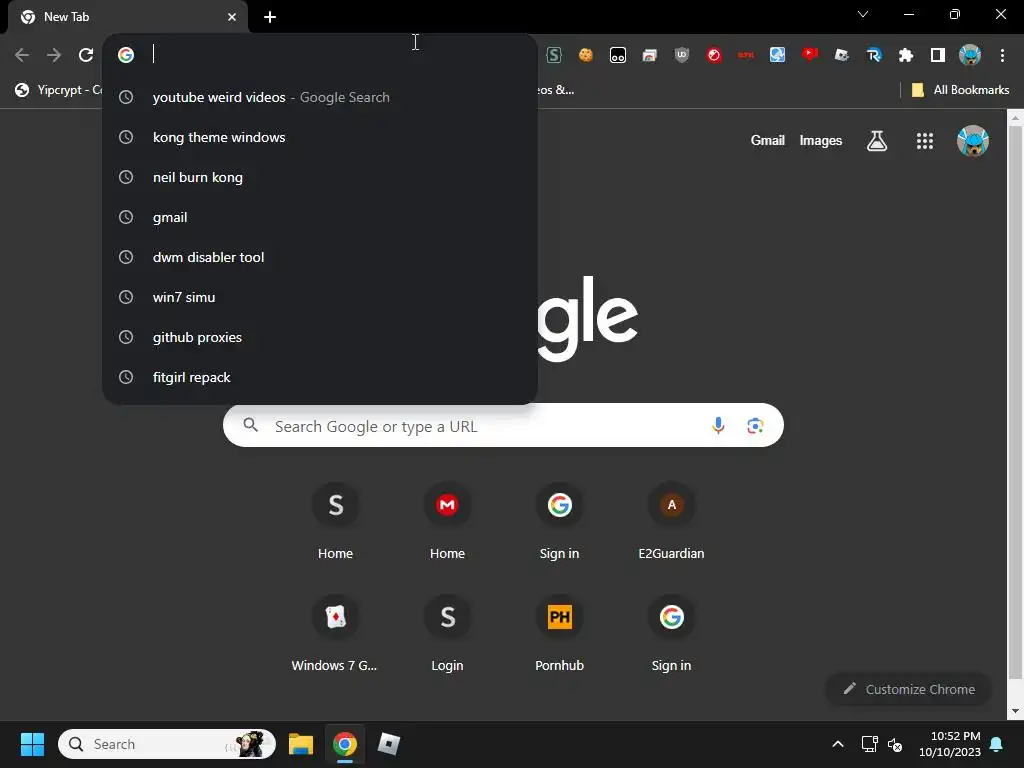Choose 'dwm disabler tool' suggestion
The height and width of the screenshot is (768, 1024).
[x=320, y=257]
